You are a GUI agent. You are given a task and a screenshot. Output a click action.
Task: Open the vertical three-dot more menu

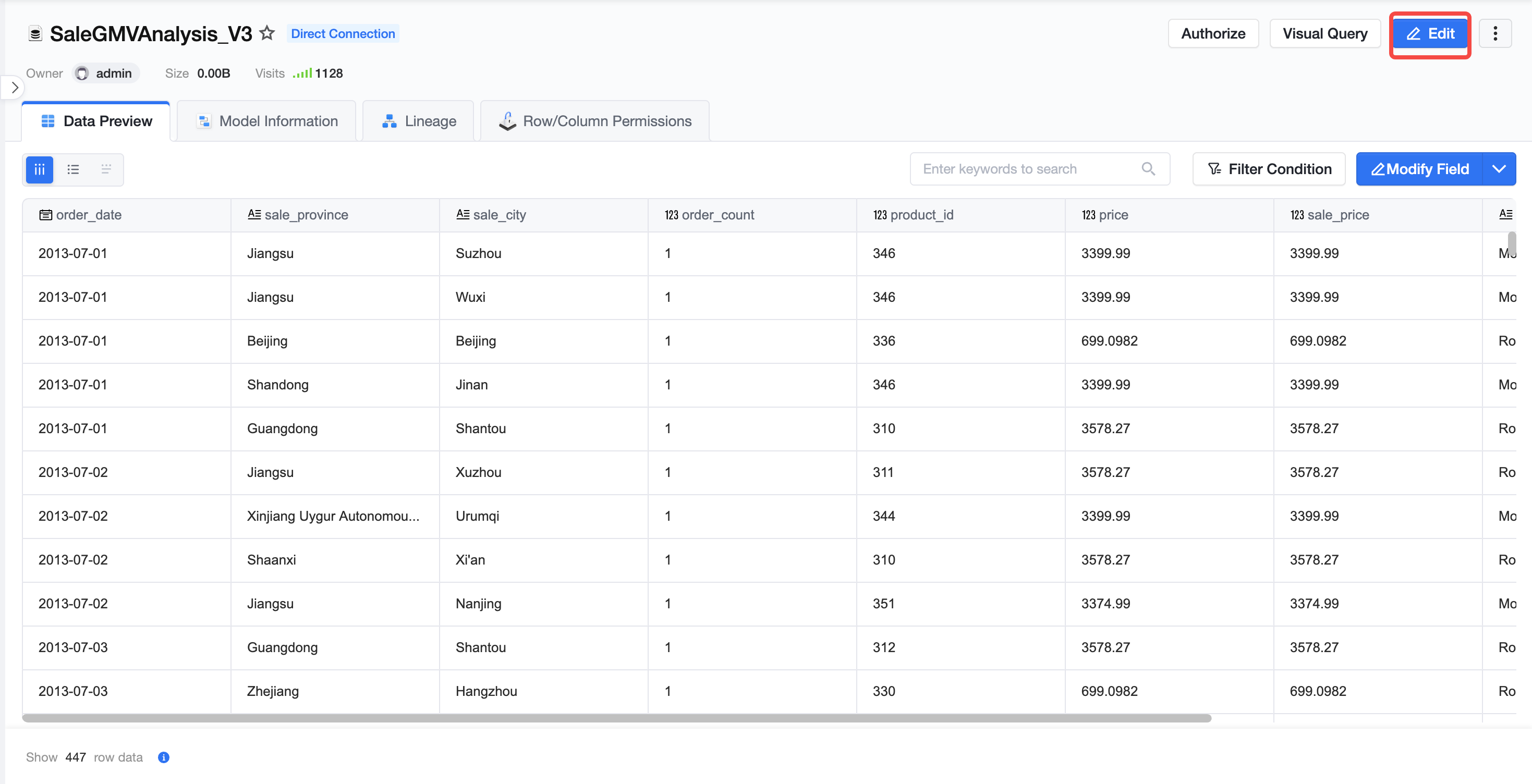point(1495,33)
